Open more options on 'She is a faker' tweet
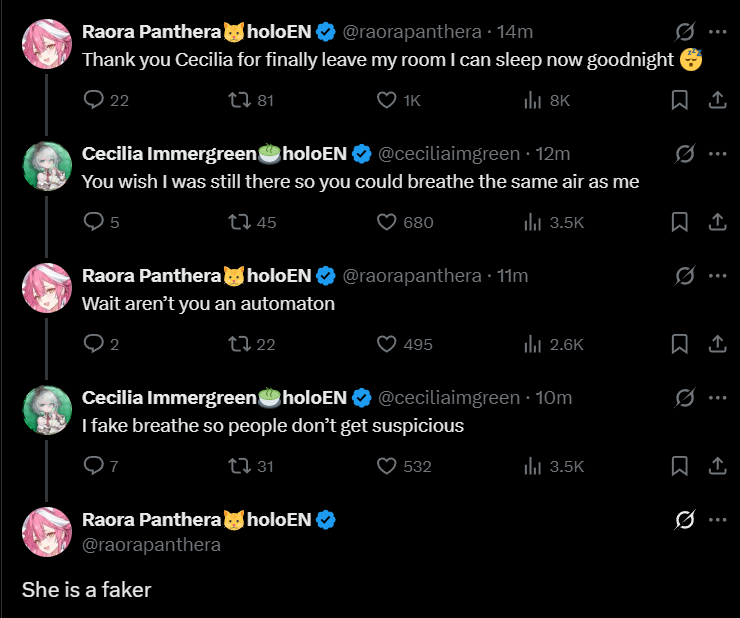The height and width of the screenshot is (618, 740). pos(717,520)
